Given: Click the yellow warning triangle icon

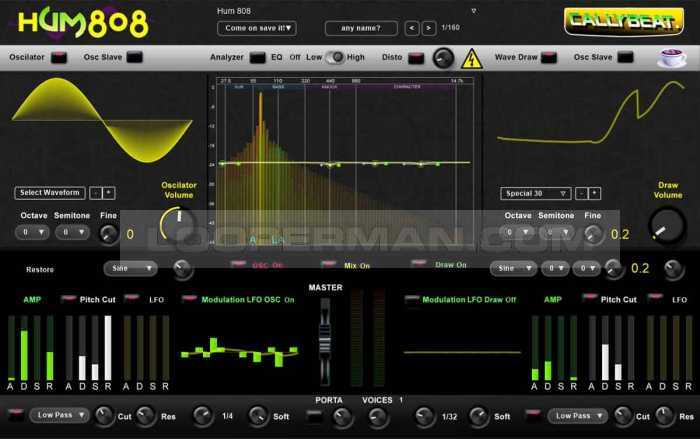Looking at the screenshot, I should (x=472, y=58).
